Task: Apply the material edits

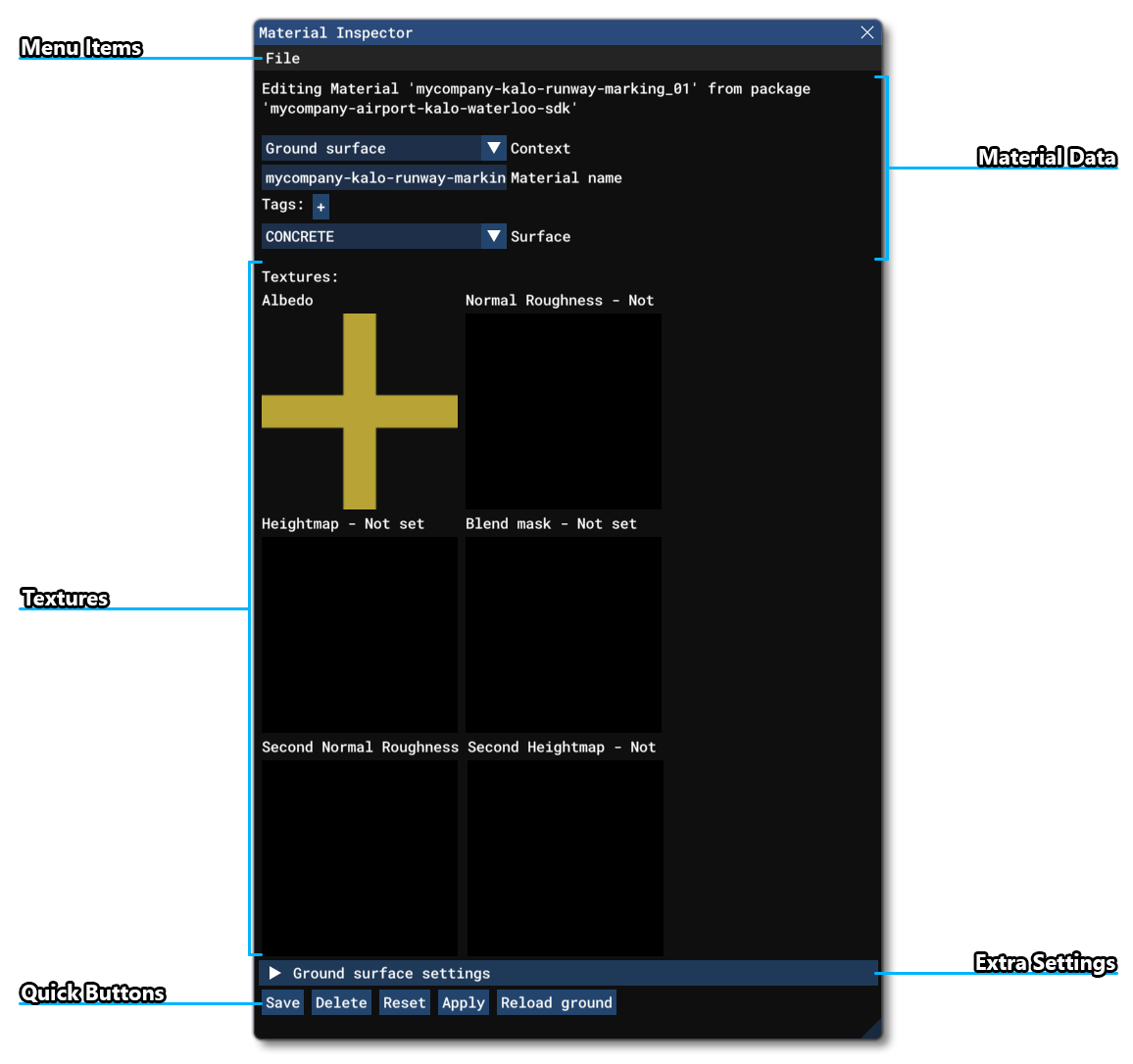Action: 463,1001
